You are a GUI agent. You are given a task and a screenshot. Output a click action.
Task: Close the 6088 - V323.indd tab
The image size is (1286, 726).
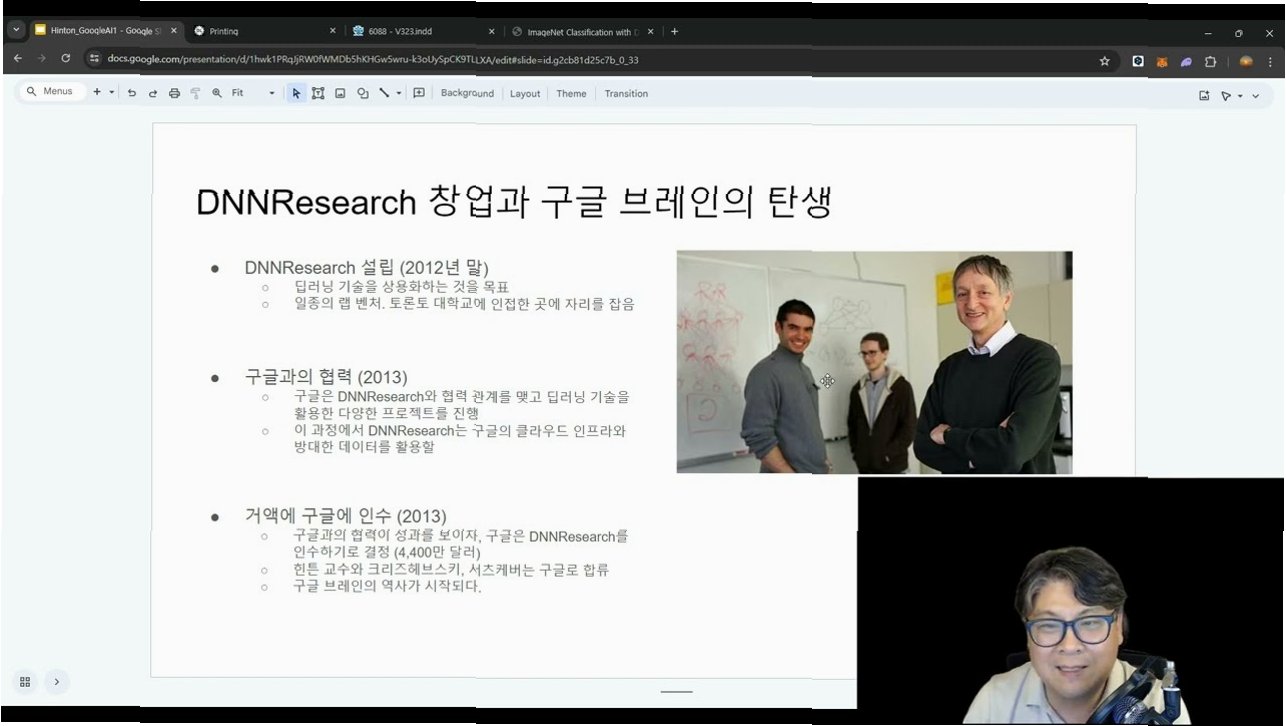[x=492, y=31]
